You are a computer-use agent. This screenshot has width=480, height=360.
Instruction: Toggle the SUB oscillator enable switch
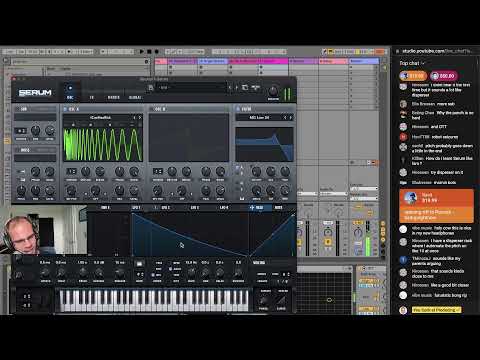pos(17,109)
